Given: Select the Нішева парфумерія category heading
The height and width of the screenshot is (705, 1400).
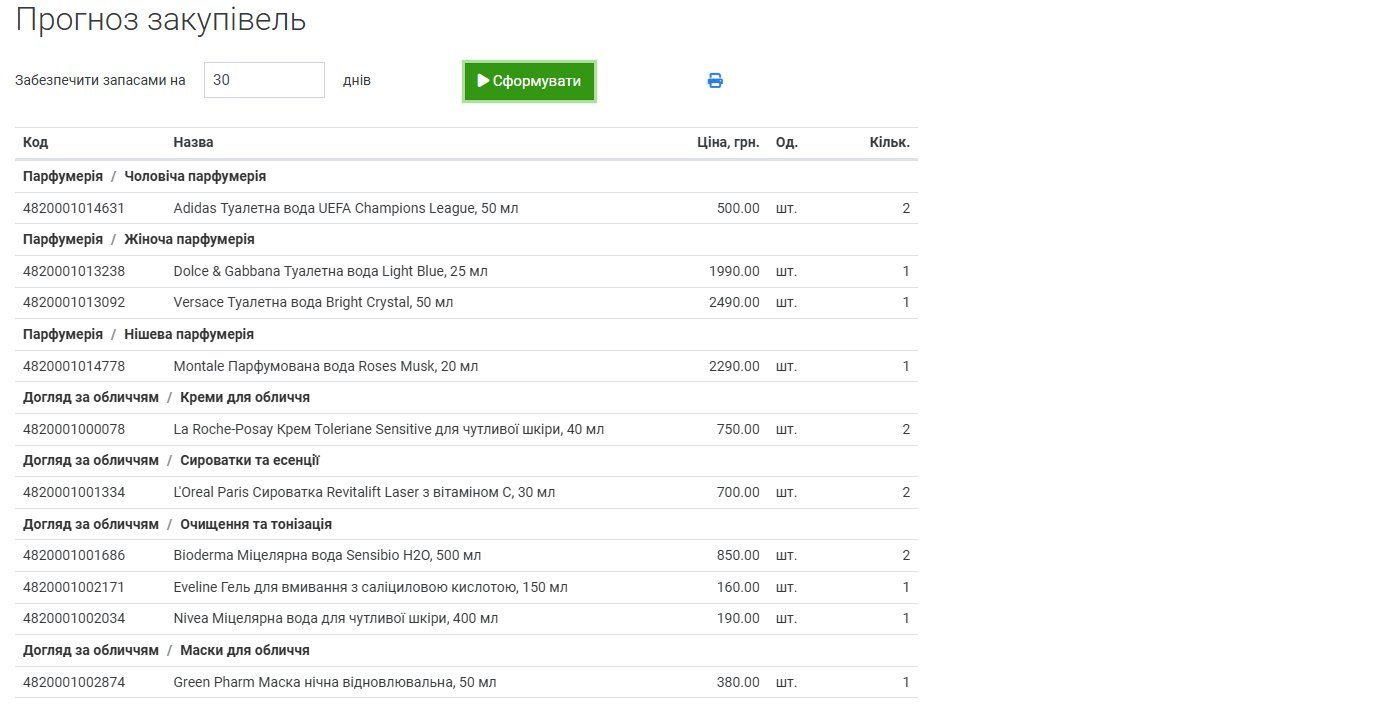Looking at the screenshot, I should click(189, 334).
